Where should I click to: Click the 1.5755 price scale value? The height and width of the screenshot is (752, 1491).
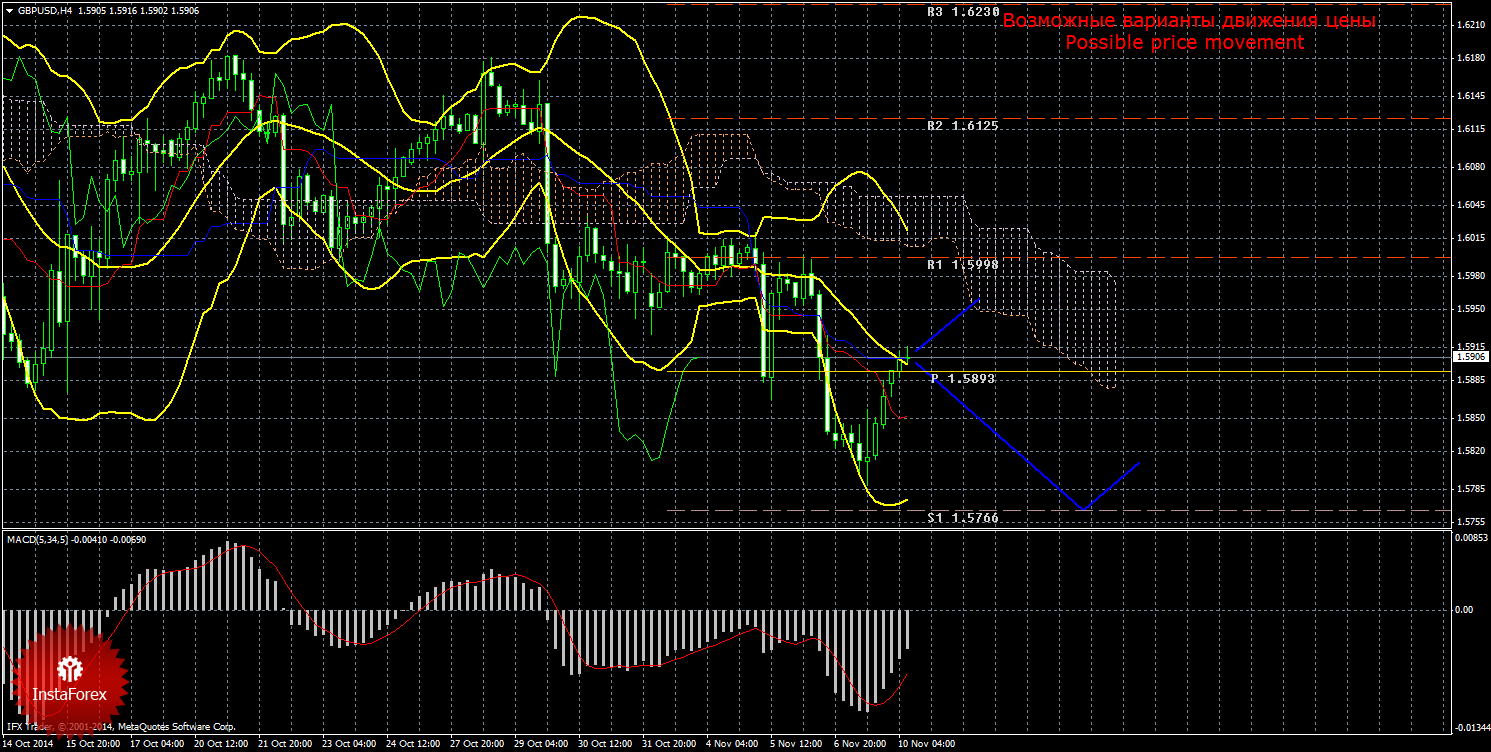tap(1470, 522)
